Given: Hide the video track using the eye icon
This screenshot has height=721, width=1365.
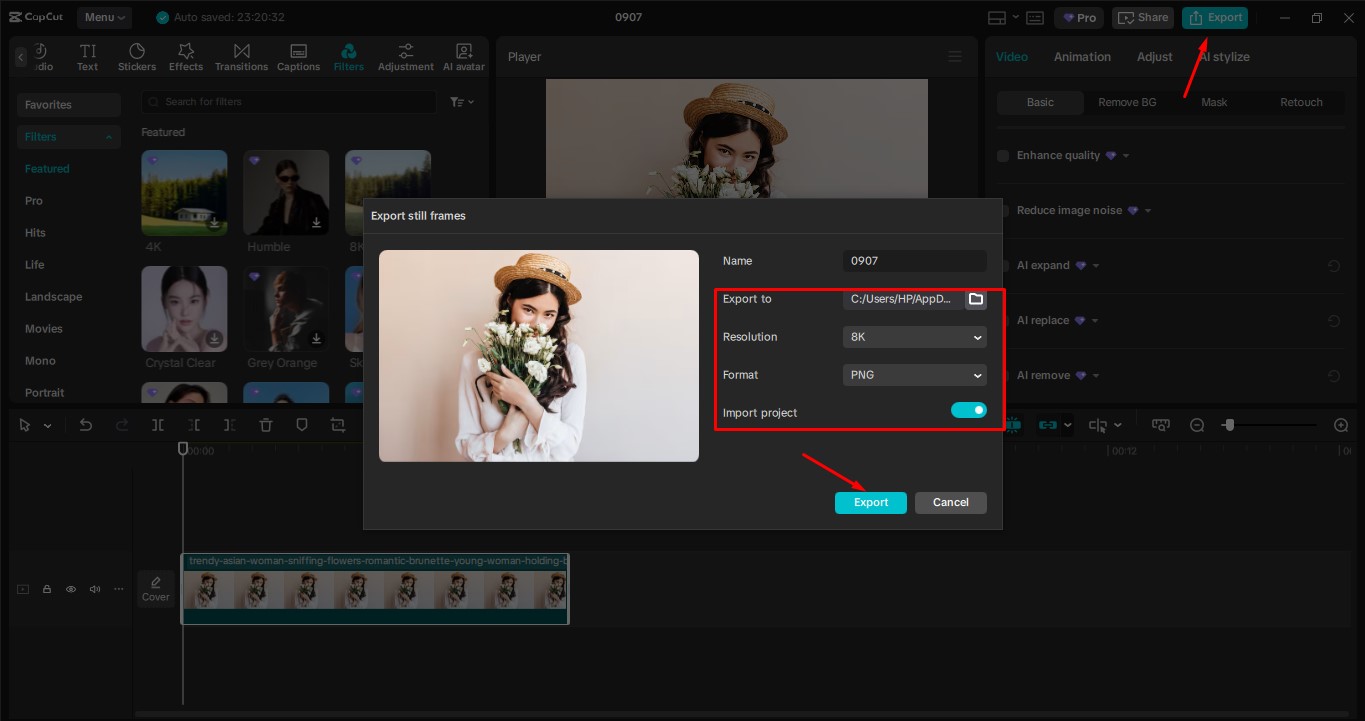Looking at the screenshot, I should (x=70, y=589).
